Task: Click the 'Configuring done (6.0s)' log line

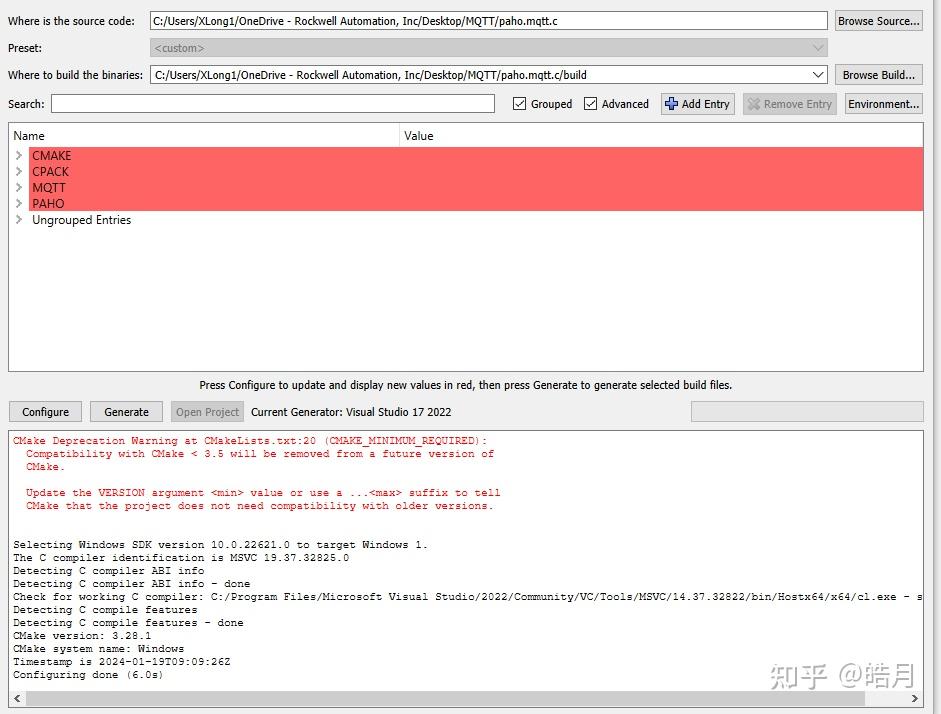Action: (88, 675)
